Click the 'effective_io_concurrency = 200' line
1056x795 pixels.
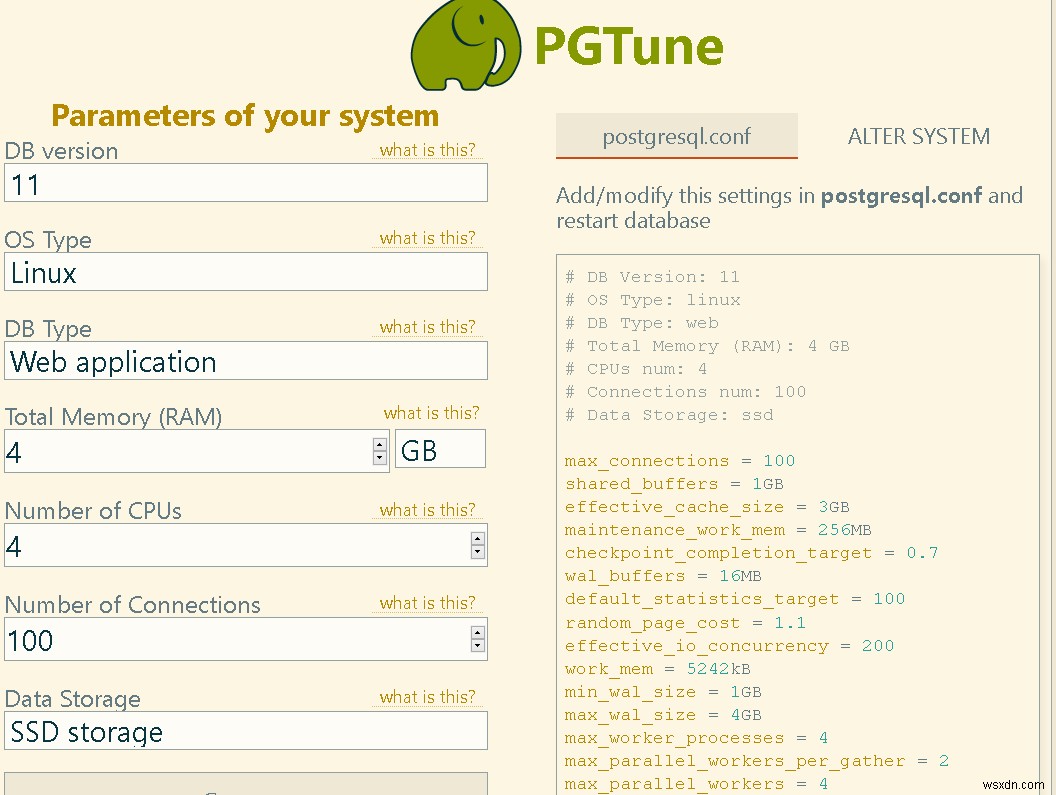point(729,645)
